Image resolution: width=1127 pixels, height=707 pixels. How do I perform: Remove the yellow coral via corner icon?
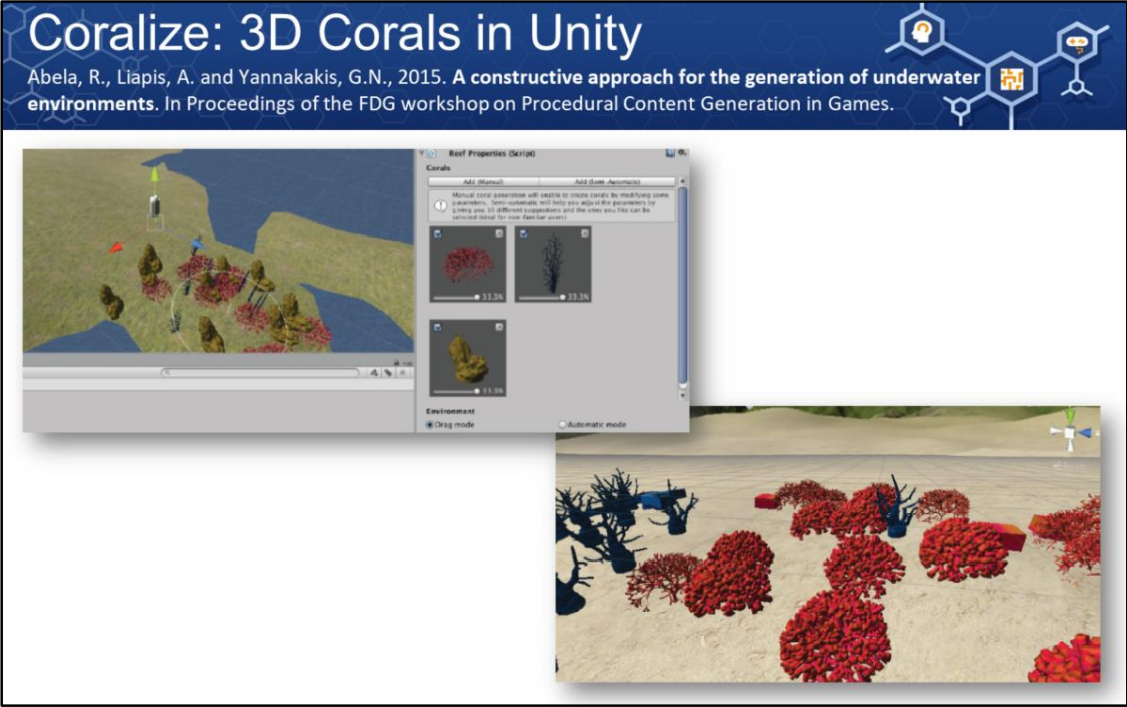[500, 328]
